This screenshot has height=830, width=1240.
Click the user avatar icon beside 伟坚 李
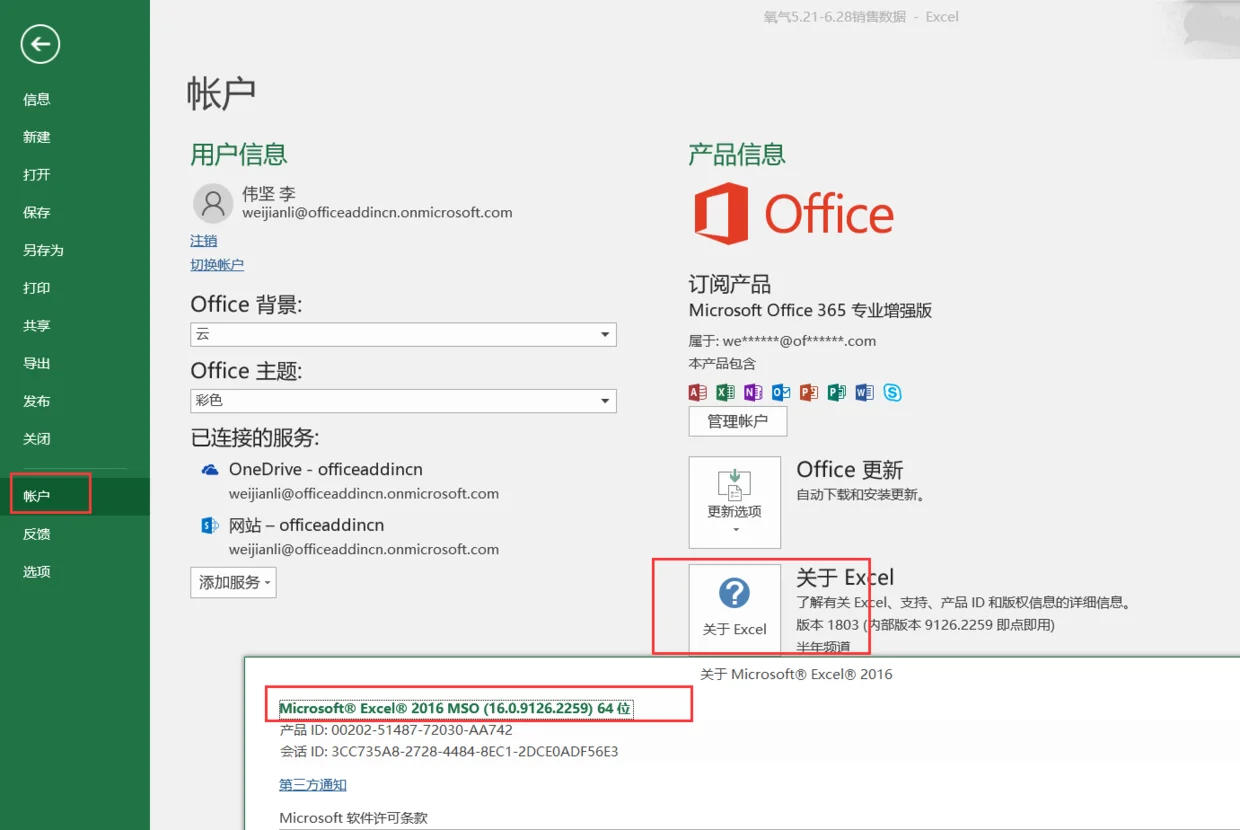[212, 203]
